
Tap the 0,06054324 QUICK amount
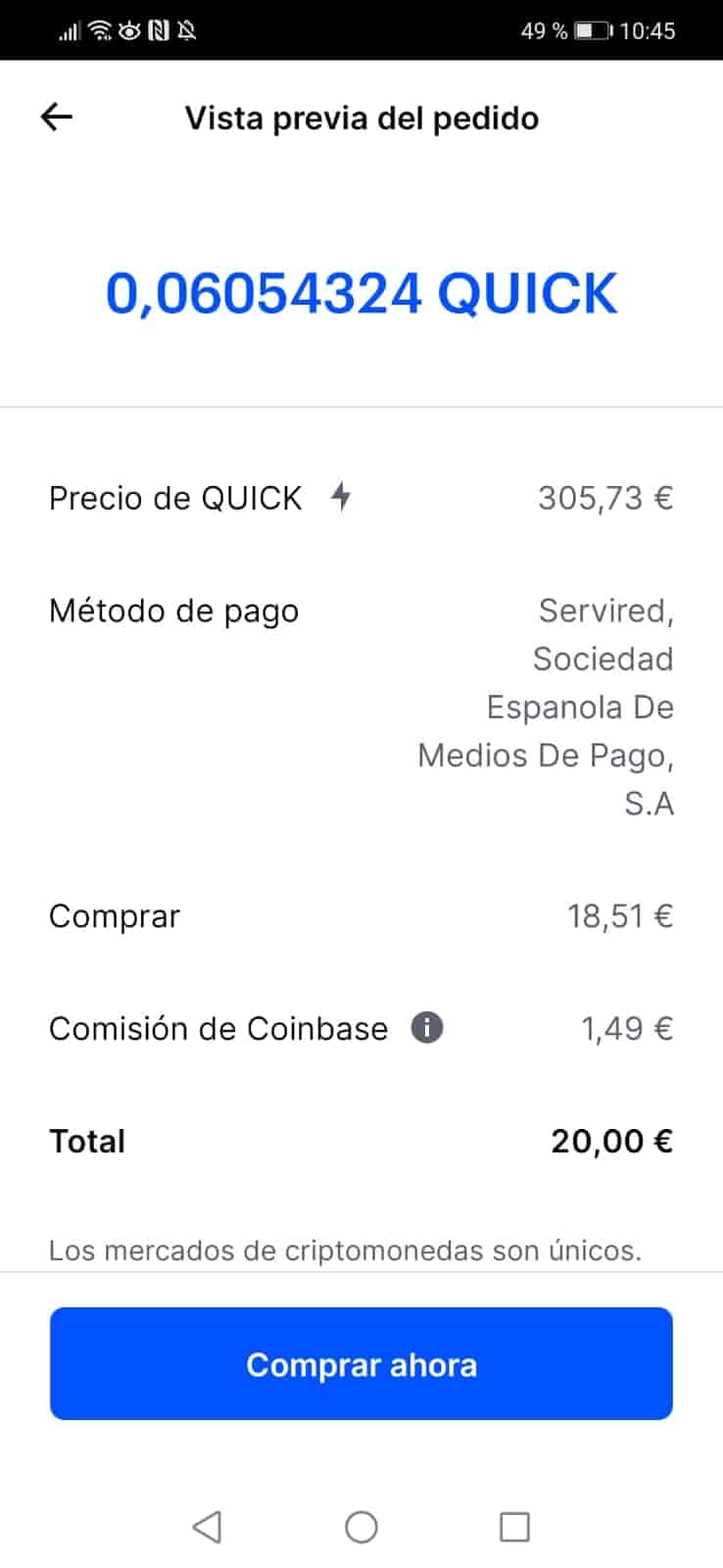[x=361, y=293]
